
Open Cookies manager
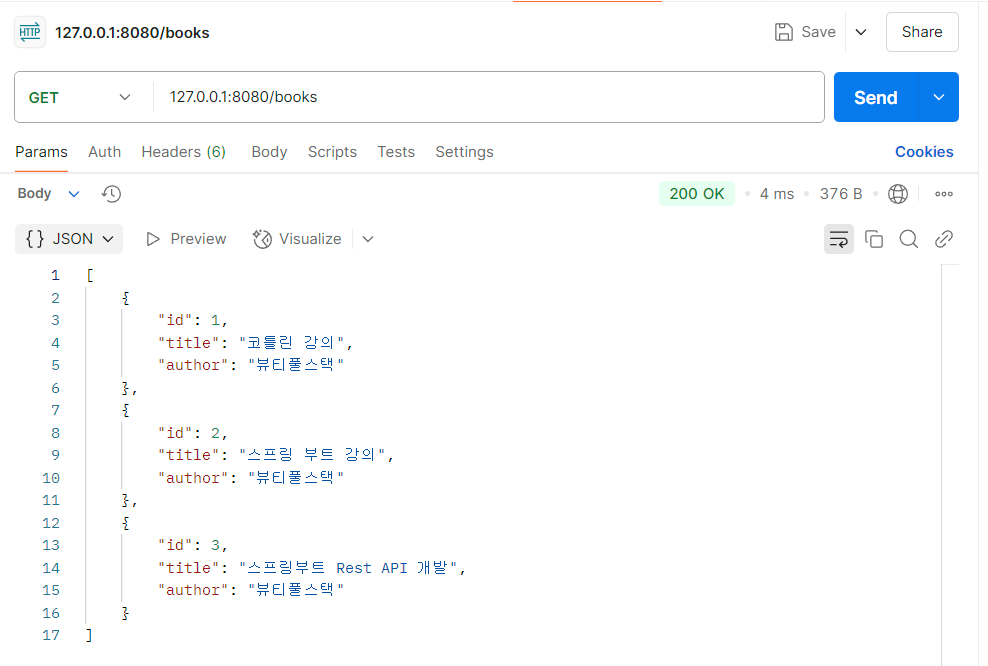point(923,152)
